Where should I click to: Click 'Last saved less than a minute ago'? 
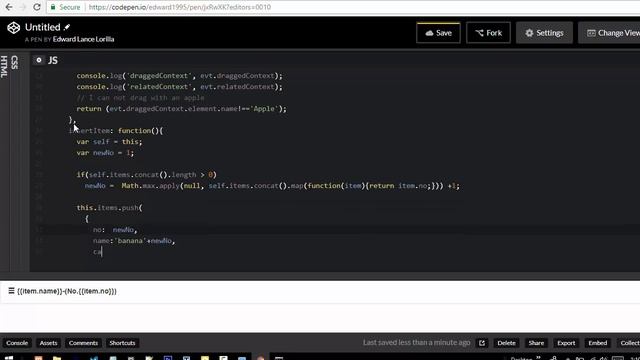click(x=416, y=342)
